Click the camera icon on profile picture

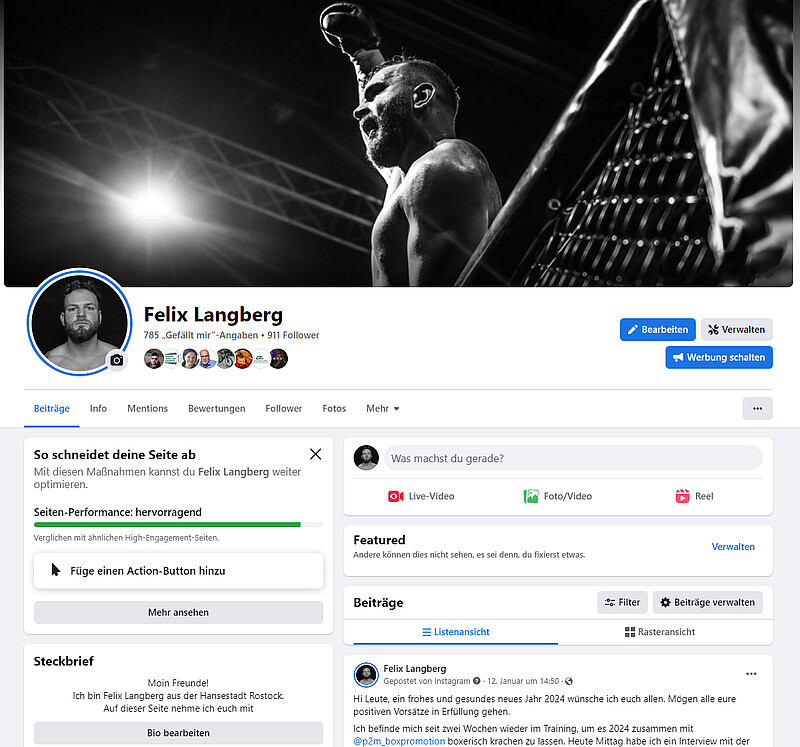[x=117, y=360]
